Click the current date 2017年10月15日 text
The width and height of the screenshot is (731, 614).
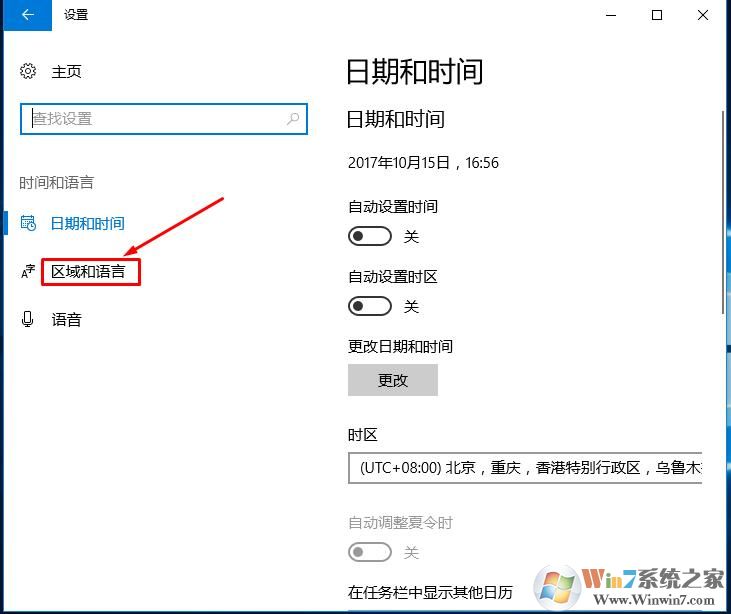coord(399,163)
